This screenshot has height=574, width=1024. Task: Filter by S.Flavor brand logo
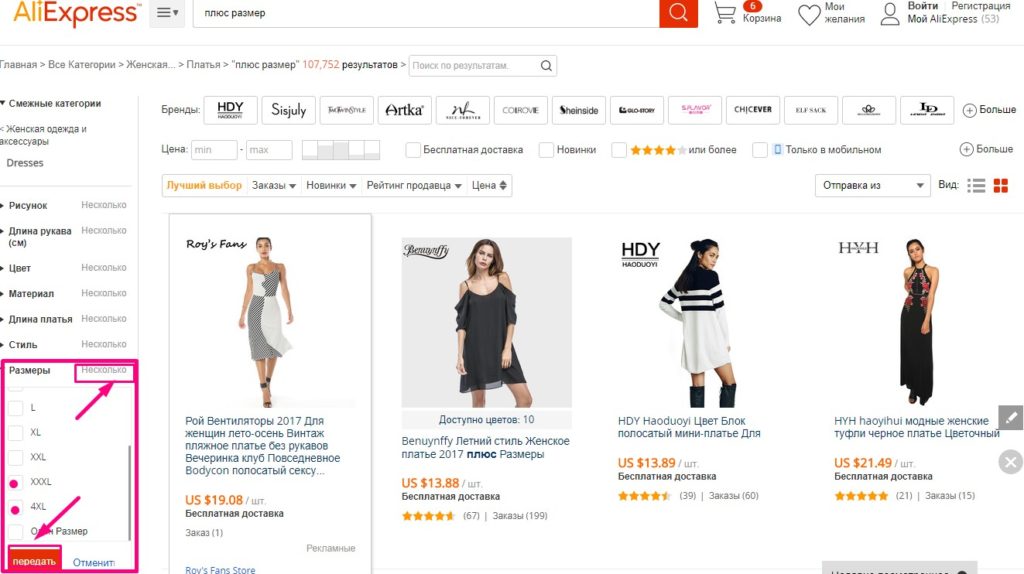pyautogui.click(x=695, y=110)
